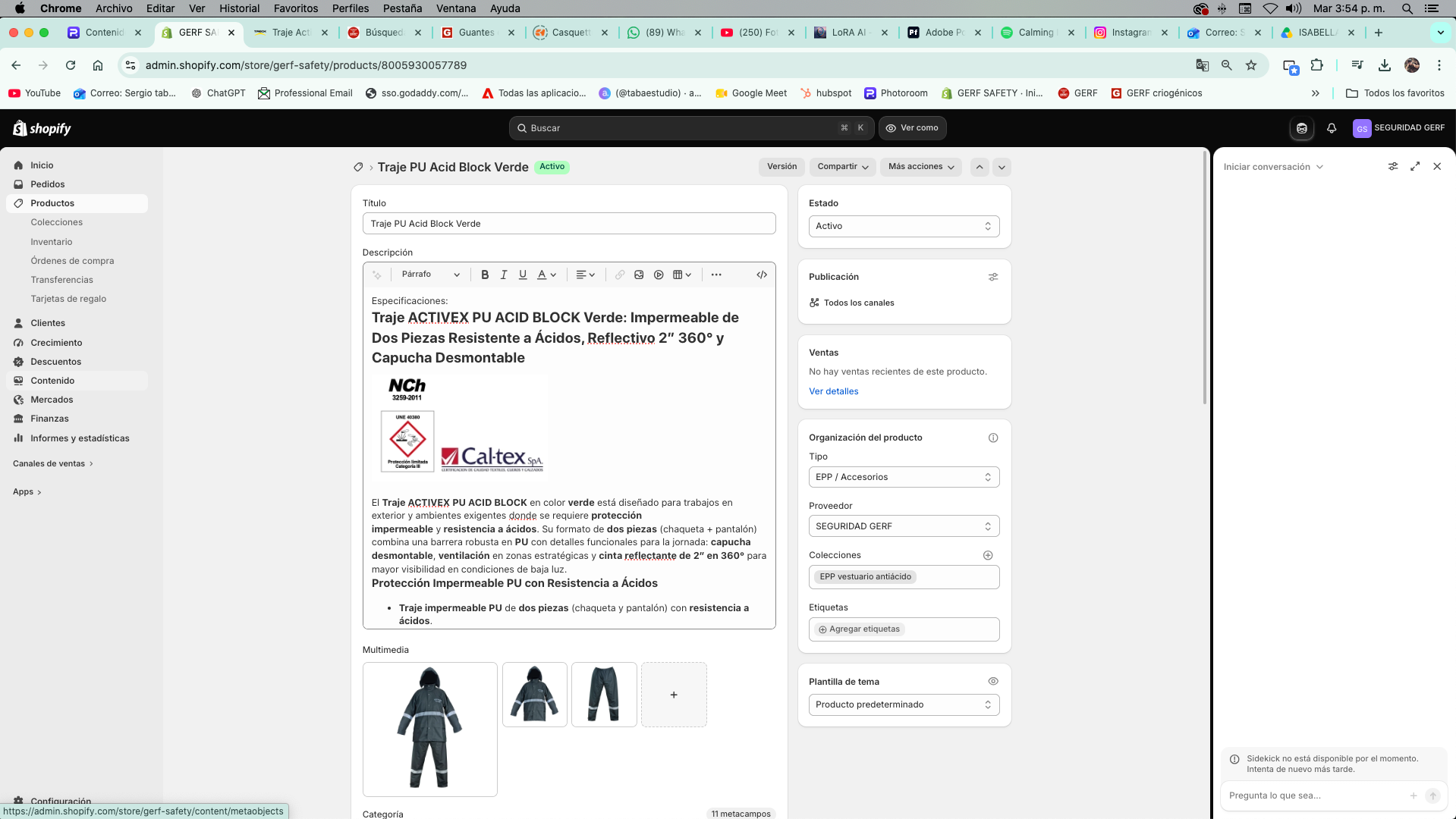
Task: Insert image in description editor
Action: [639, 275]
